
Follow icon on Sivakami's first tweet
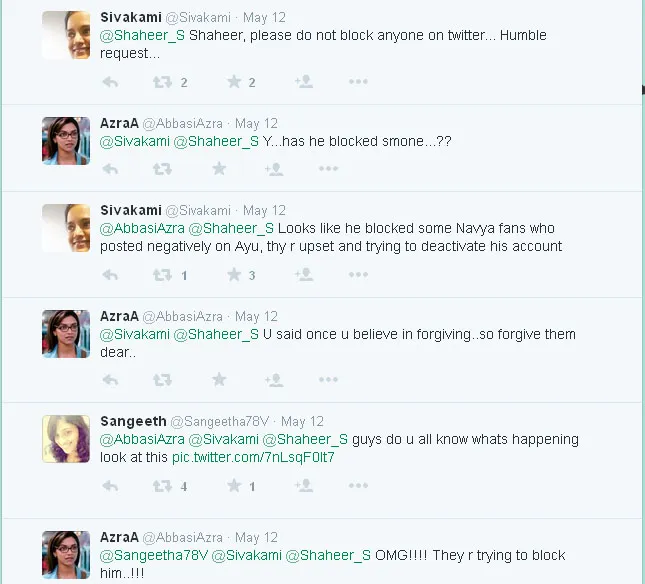[x=304, y=81]
